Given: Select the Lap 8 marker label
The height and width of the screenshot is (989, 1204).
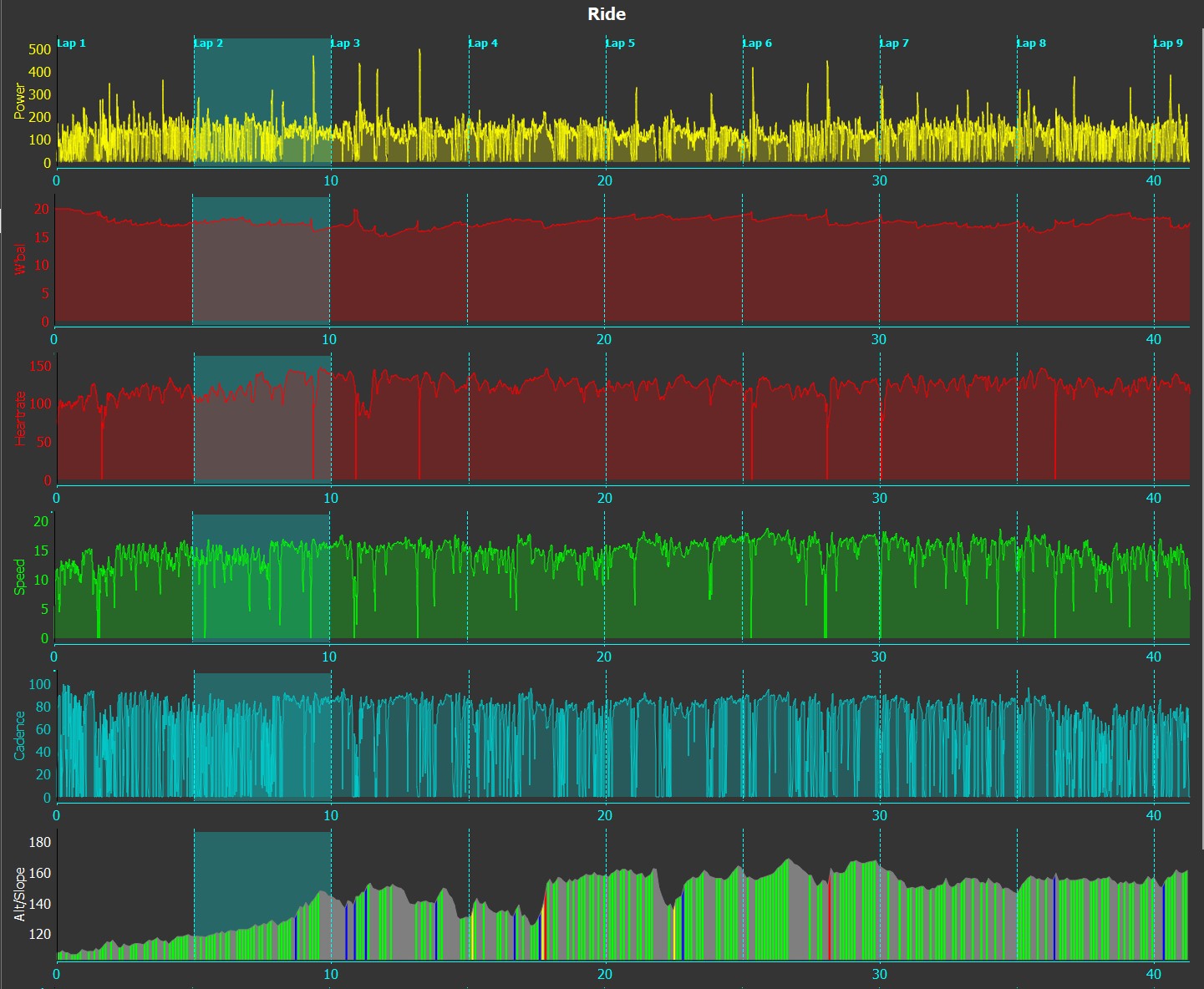Looking at the screenshot, I should click(1031, 43).
